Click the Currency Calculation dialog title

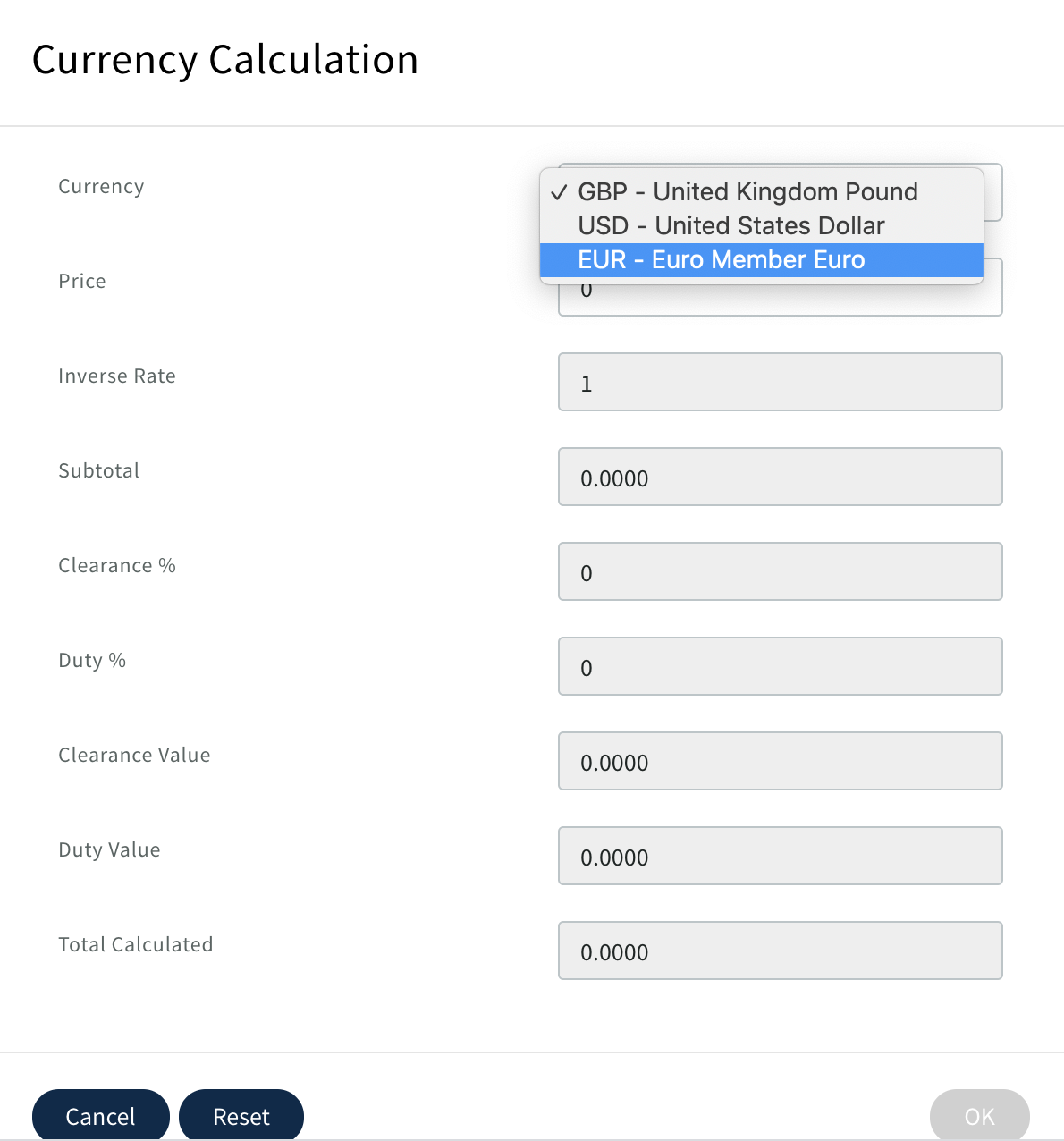(x=225, y=60)
